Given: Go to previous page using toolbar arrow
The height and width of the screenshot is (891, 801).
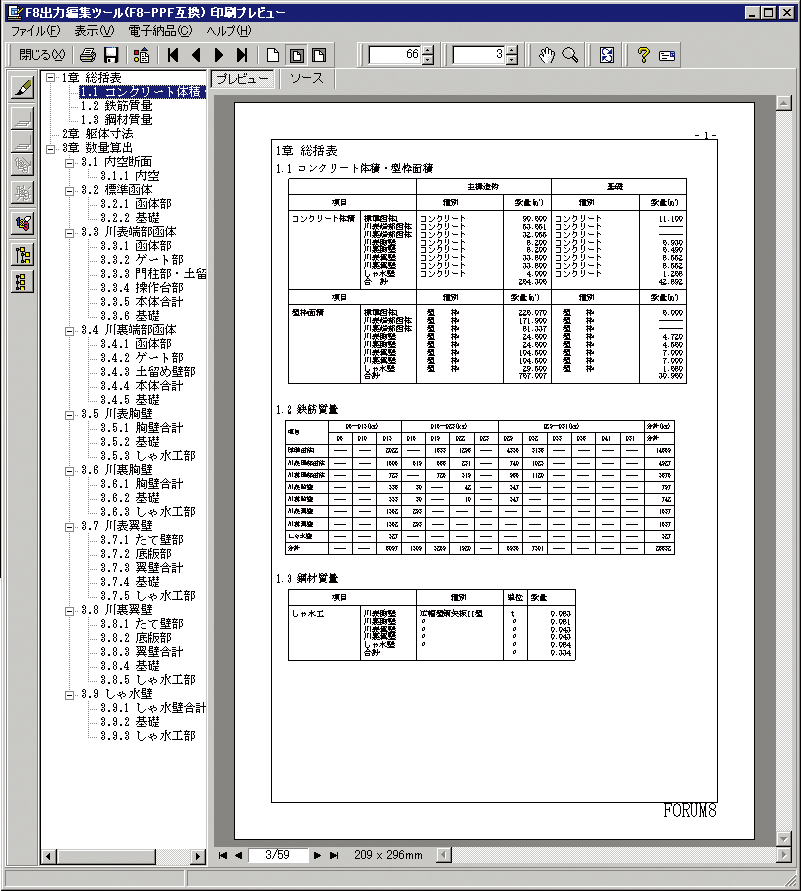Looking at the screenshot, I should (x=197, y=55).
